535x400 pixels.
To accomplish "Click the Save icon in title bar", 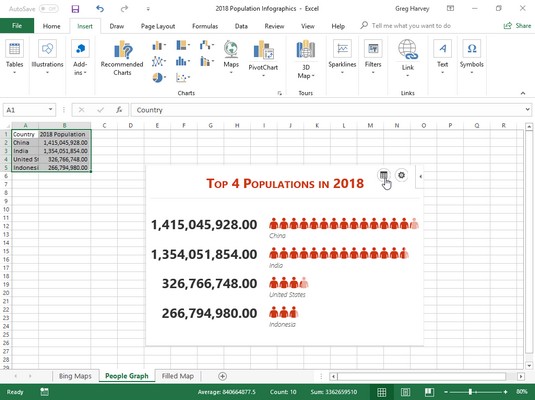I will [x=75, y=9].
